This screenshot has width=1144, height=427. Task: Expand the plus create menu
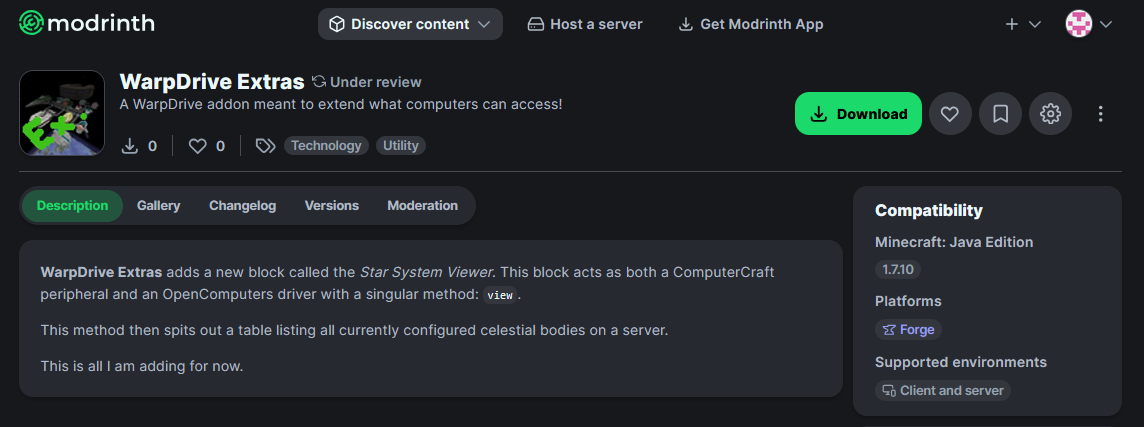coord(1022,24)
